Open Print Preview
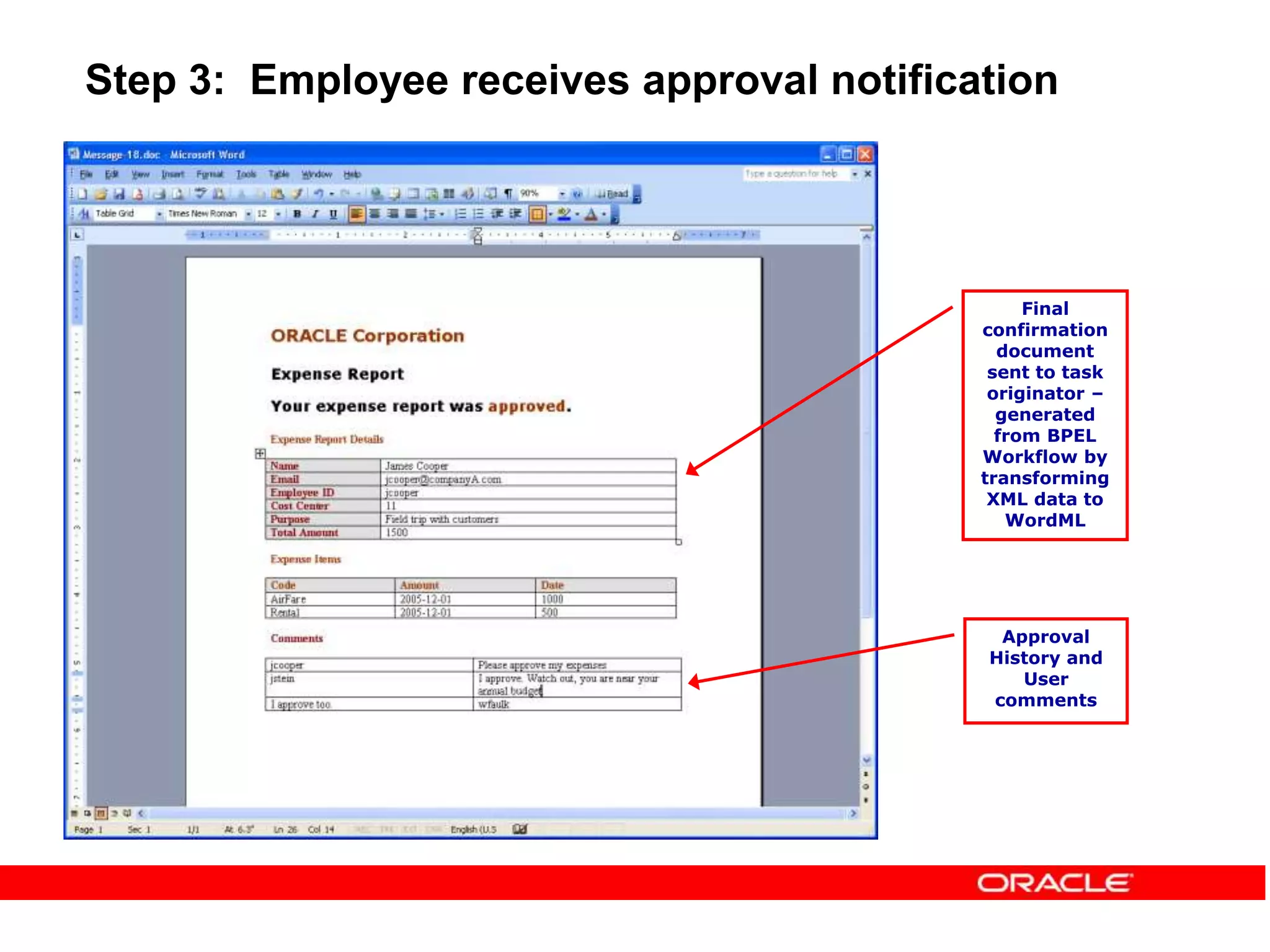Image resolution: width=1270 pixels, height=952 pixels. pos(177,194)
